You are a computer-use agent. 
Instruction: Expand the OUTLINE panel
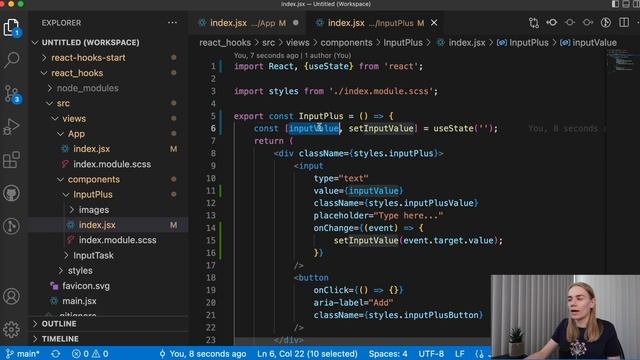click(x=59, y=324)
